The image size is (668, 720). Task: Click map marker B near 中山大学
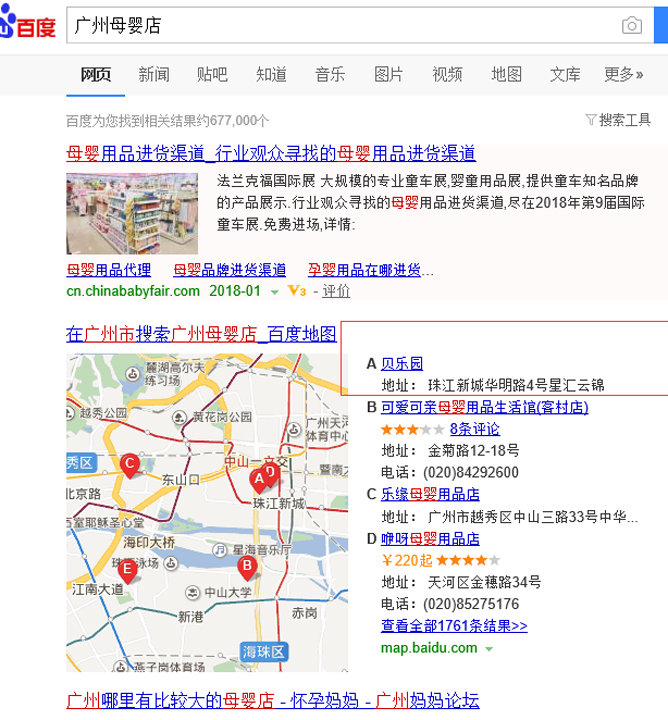246,566
